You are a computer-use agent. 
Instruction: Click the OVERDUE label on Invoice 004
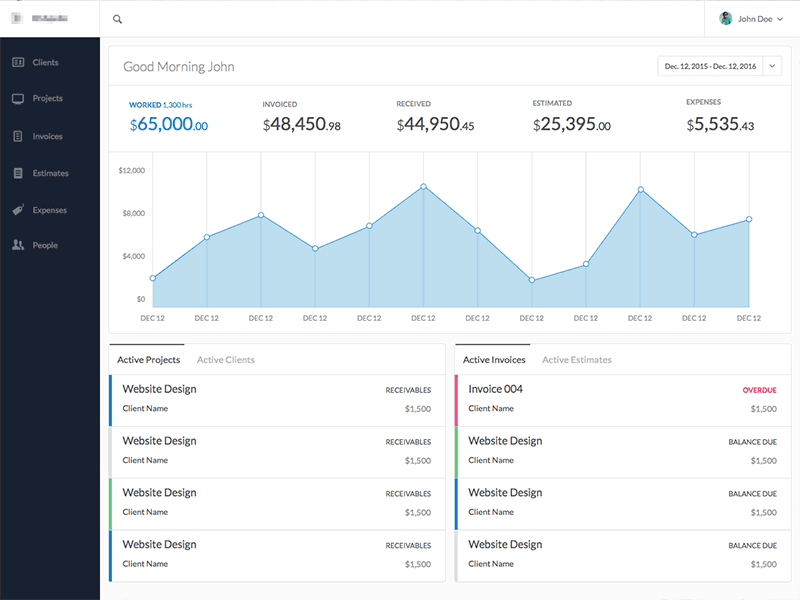759,390
